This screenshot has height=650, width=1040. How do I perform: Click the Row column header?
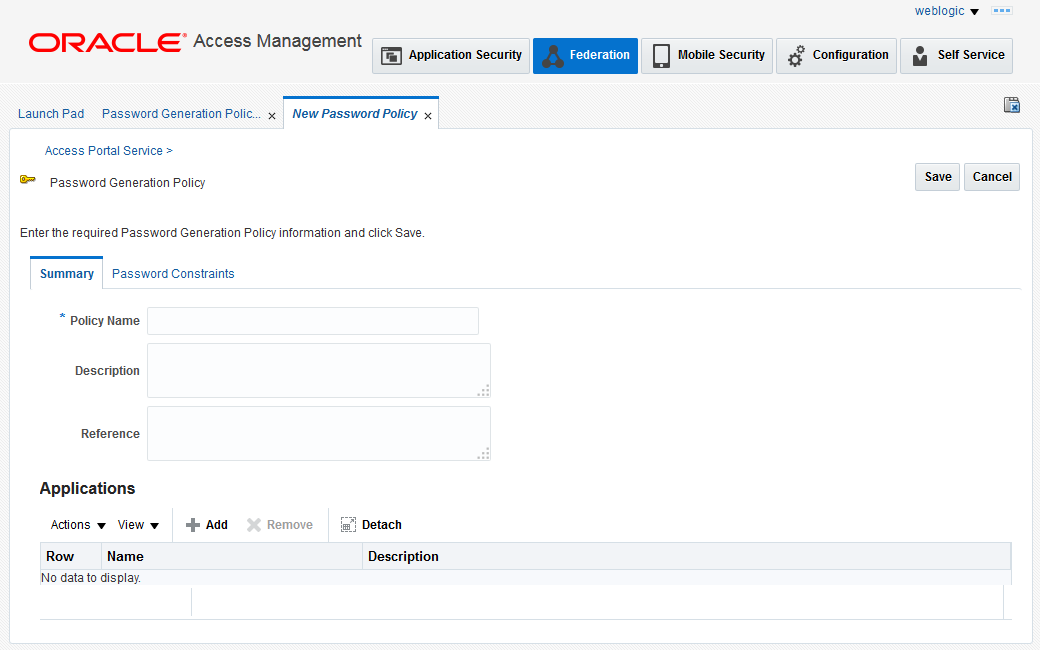pos(71,556)
